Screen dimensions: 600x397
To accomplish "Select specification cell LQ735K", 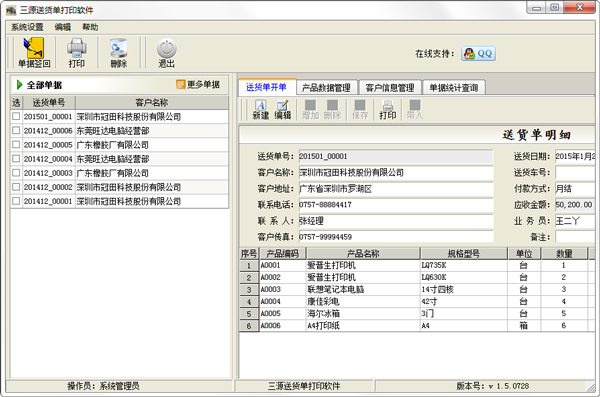I will (x=464, y=265).
